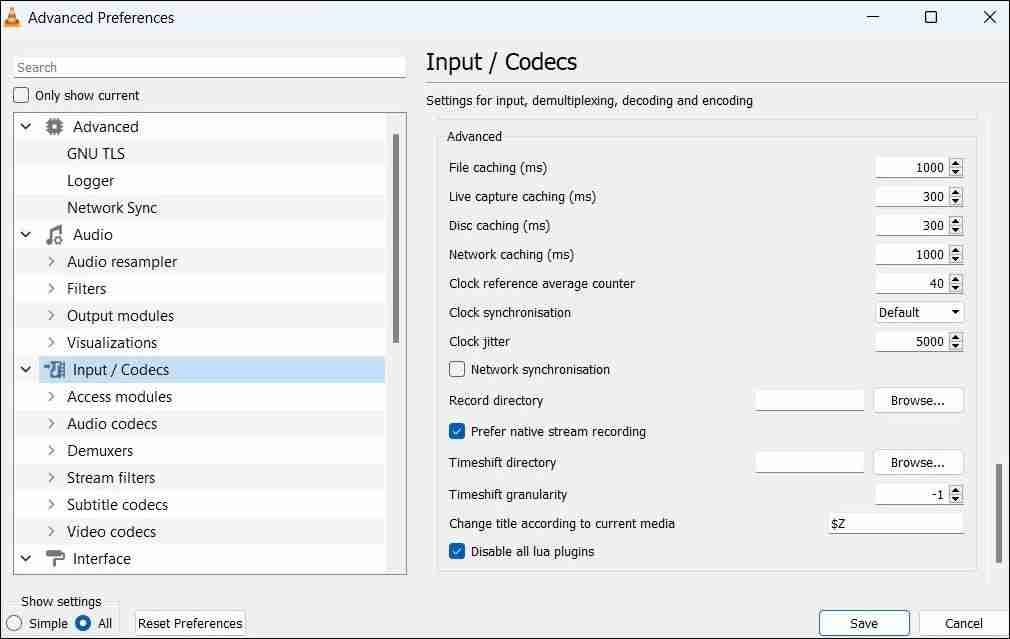The height and width of the screenshot is (639, 1010).
Task: Uncheck Prefer native stream recording
Action: pyautogui.click(x=457, y=431)
